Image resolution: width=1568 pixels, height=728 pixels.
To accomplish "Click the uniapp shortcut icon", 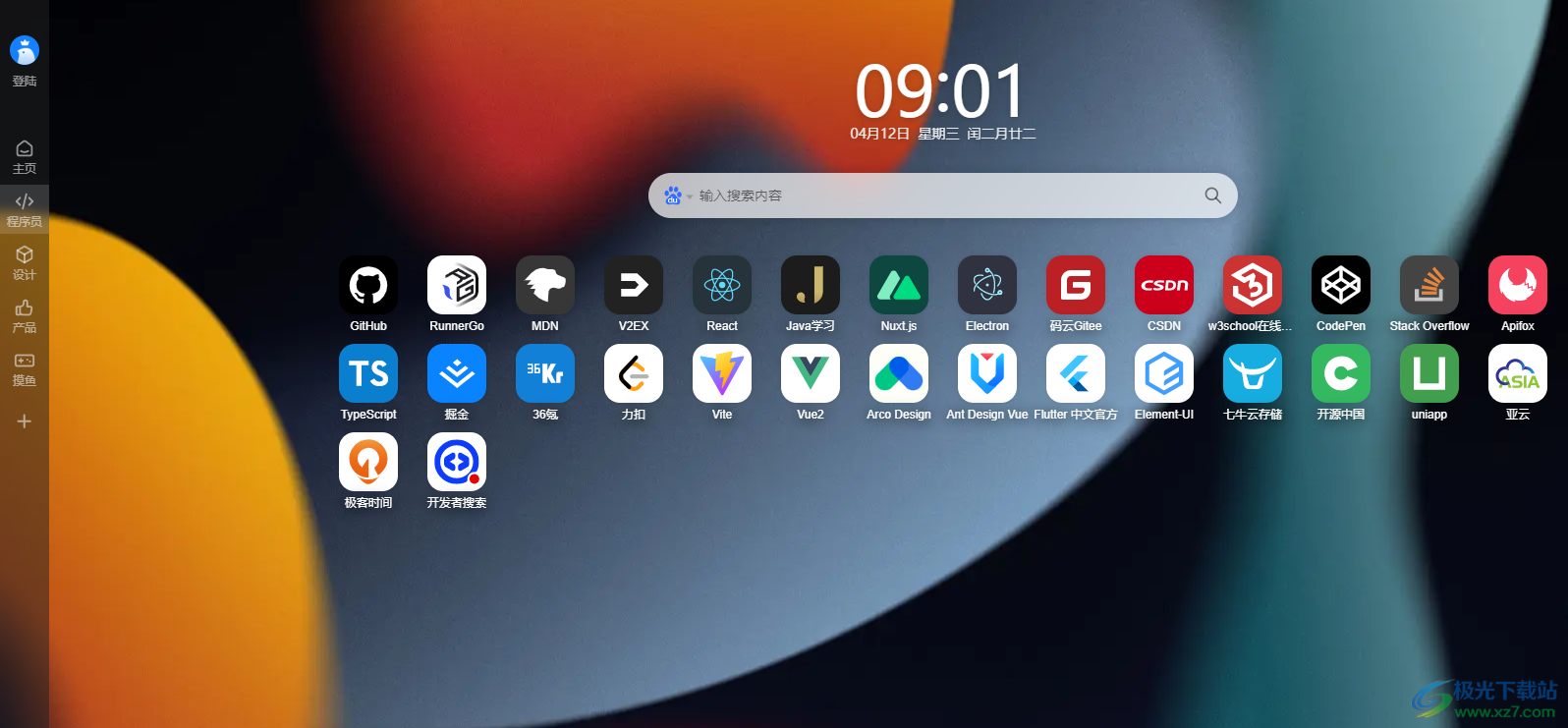I will [x=1429, y=373].
